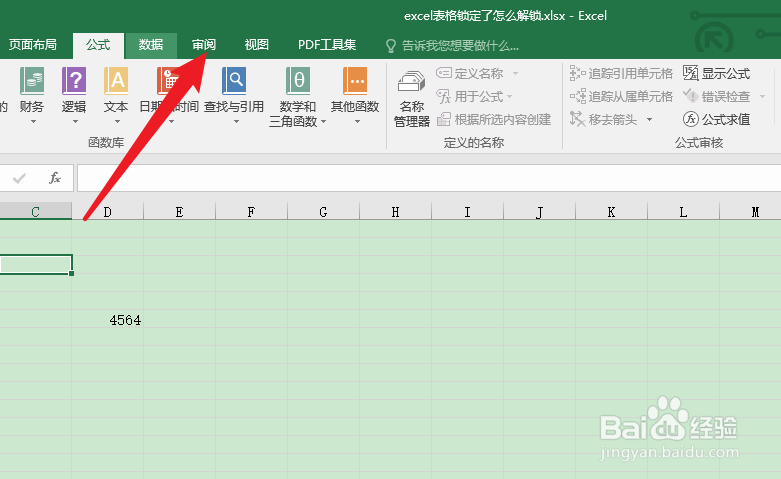This screenshot has height=479, width=781.
Task: Click the 告诉我您想要做什么 search box
Action: point(453,46)
